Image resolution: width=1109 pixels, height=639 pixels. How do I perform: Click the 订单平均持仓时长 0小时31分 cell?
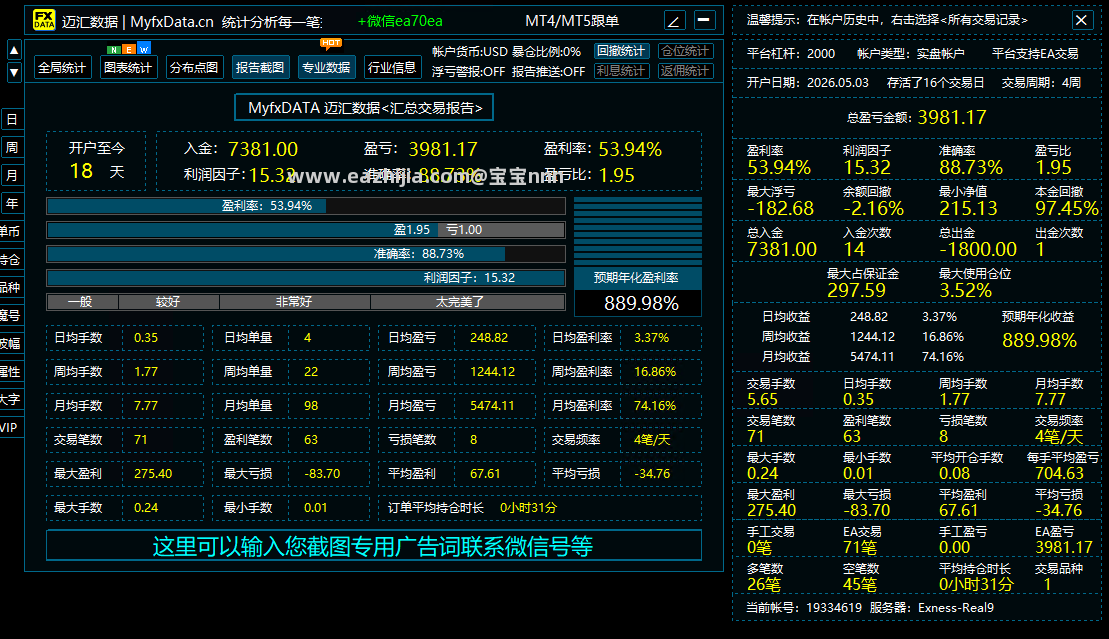point(540,507)
